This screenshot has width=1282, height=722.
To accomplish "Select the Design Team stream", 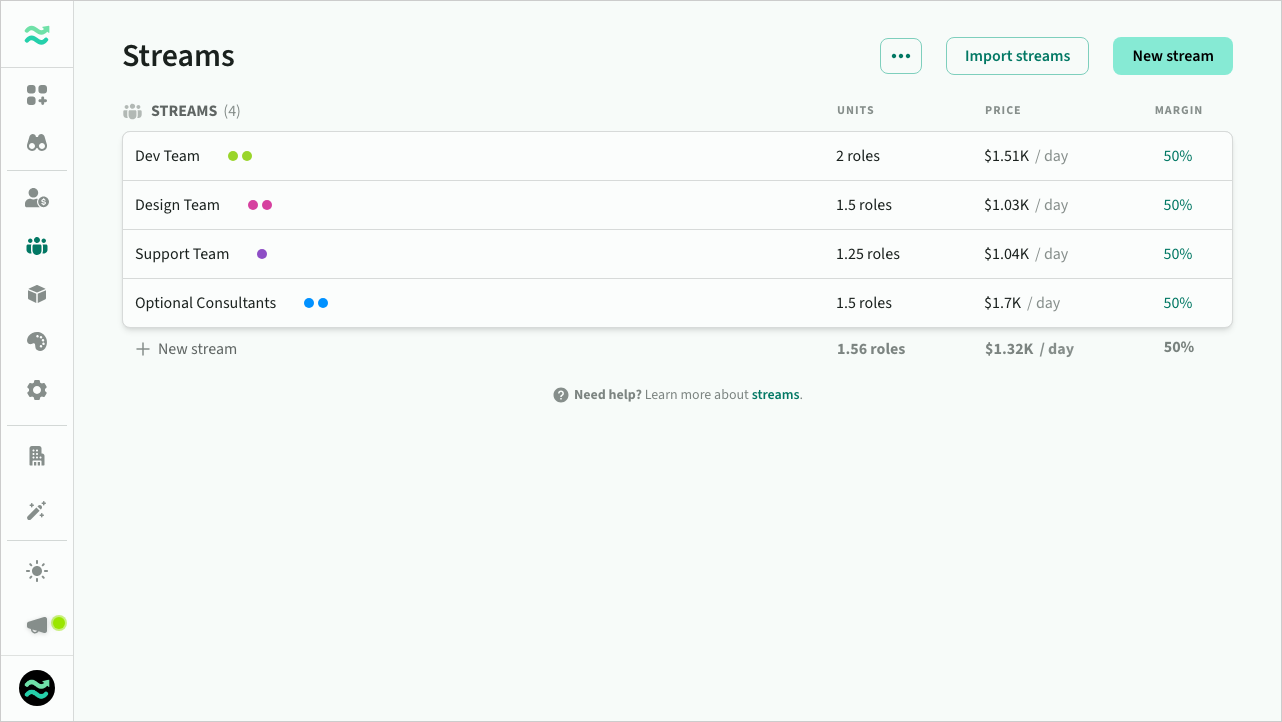I will 177,205.
